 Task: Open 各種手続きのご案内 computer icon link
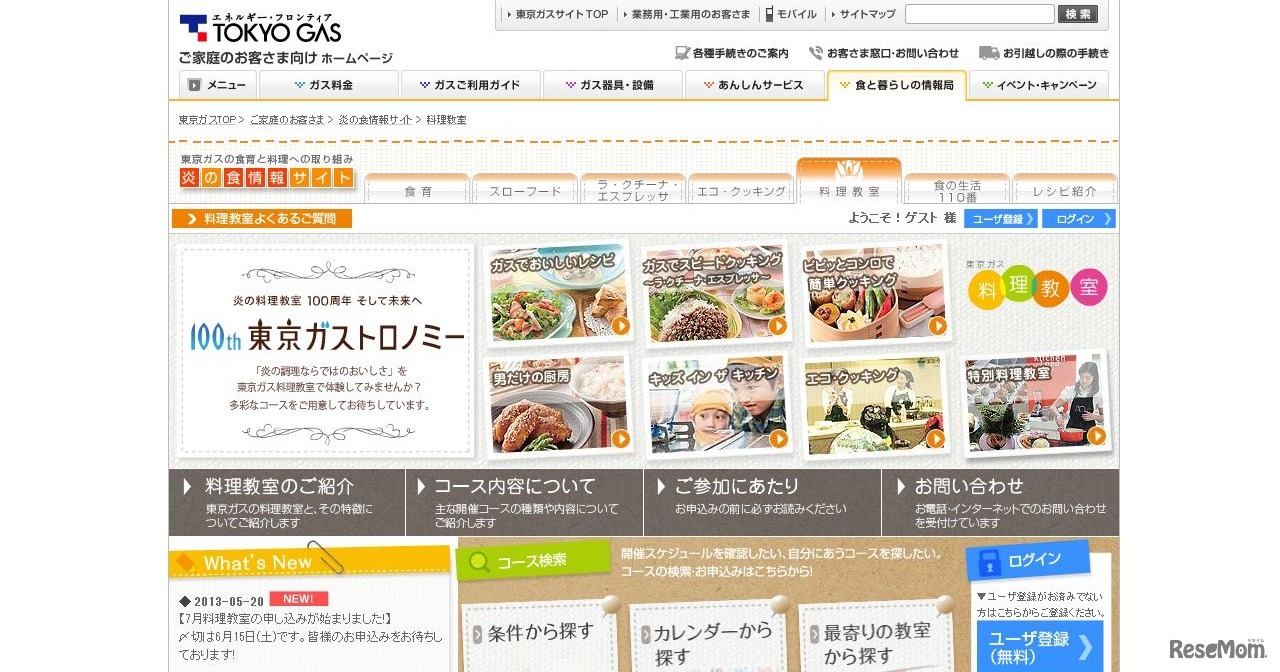(x=682, y=53)
